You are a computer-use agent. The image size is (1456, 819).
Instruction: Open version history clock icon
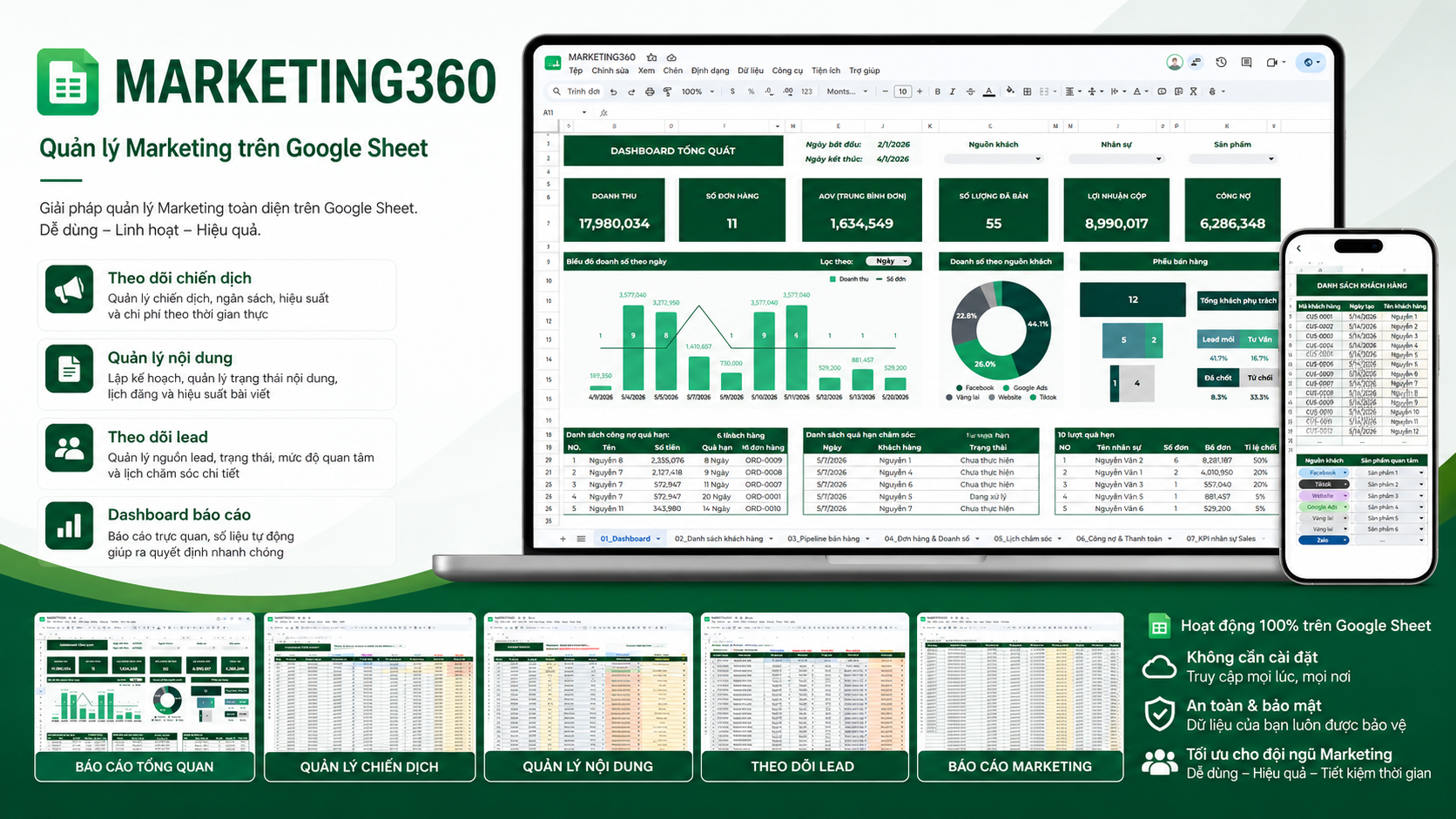coord(1221,63)
